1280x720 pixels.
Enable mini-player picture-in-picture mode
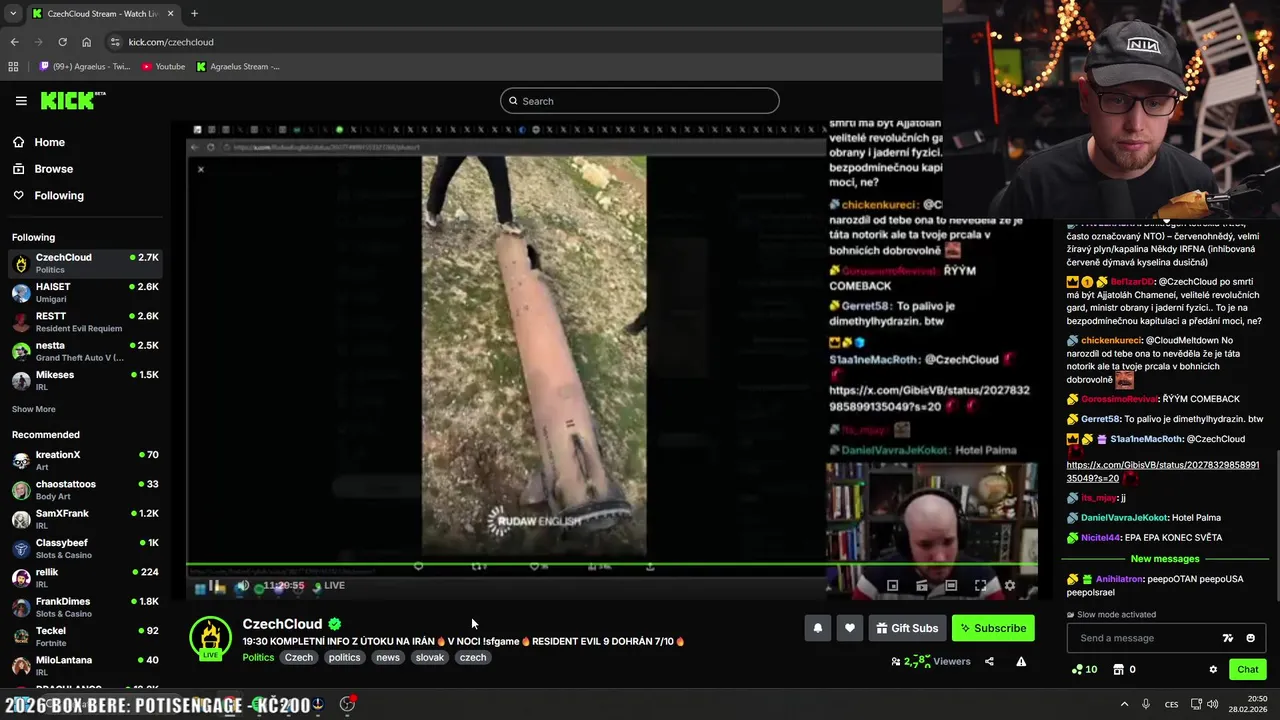point(893,586)
